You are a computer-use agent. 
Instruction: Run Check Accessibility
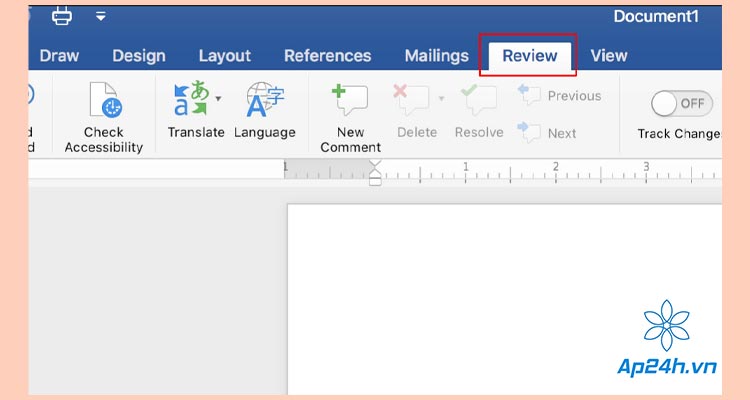[104, 117]
